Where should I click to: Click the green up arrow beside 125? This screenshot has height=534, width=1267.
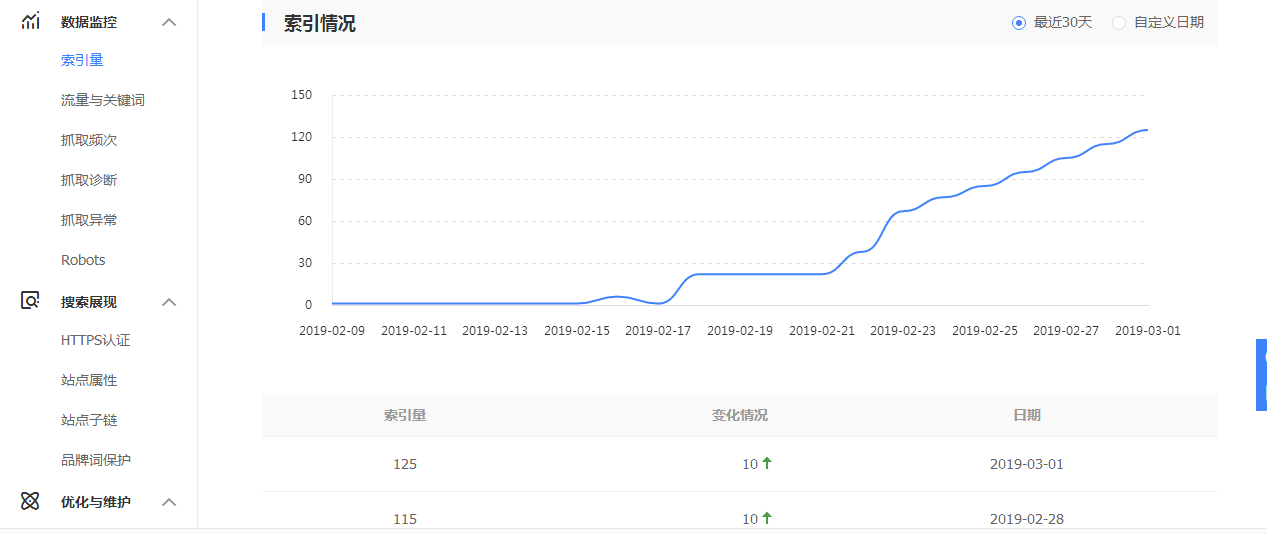tap(767, 463)
